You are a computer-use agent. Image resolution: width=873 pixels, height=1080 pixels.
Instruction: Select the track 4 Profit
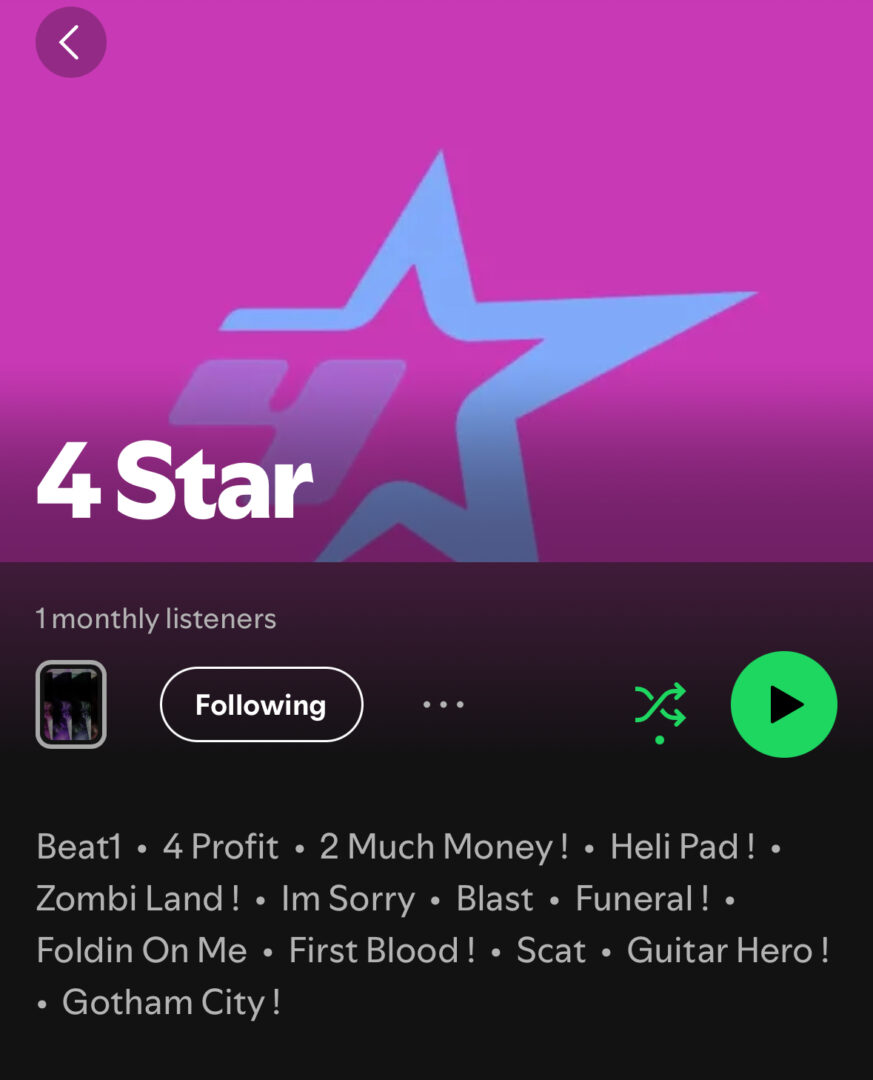[x=220, y=847]
